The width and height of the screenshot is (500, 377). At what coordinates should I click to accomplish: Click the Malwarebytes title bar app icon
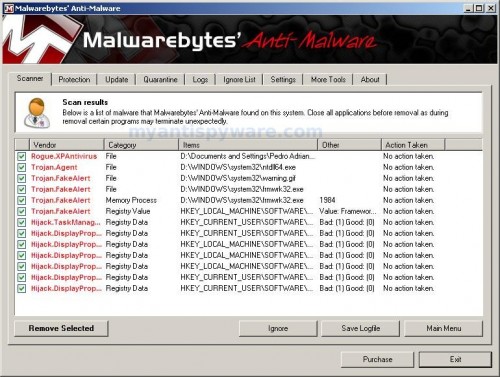tap(9, 8)
